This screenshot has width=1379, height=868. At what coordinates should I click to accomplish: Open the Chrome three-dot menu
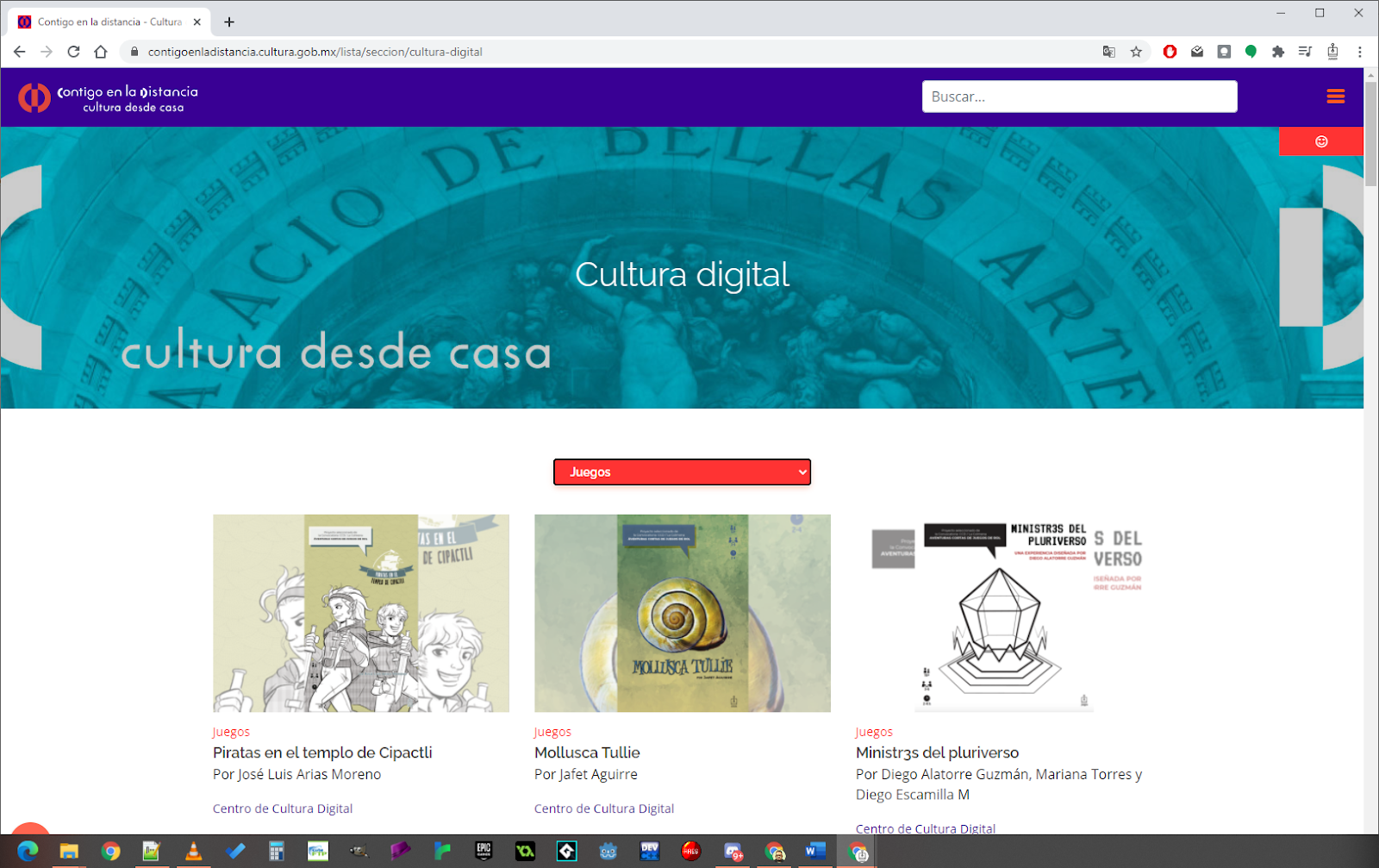1360,52
